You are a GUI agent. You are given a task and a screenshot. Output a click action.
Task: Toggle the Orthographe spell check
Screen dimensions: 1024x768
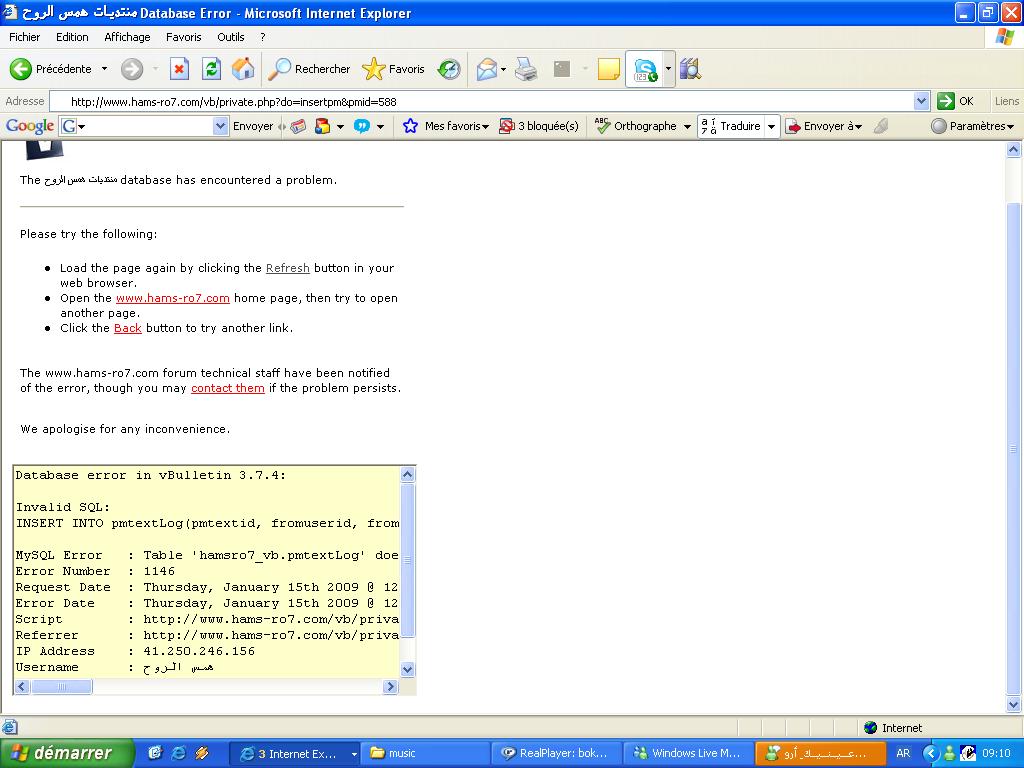pos(636,126)
